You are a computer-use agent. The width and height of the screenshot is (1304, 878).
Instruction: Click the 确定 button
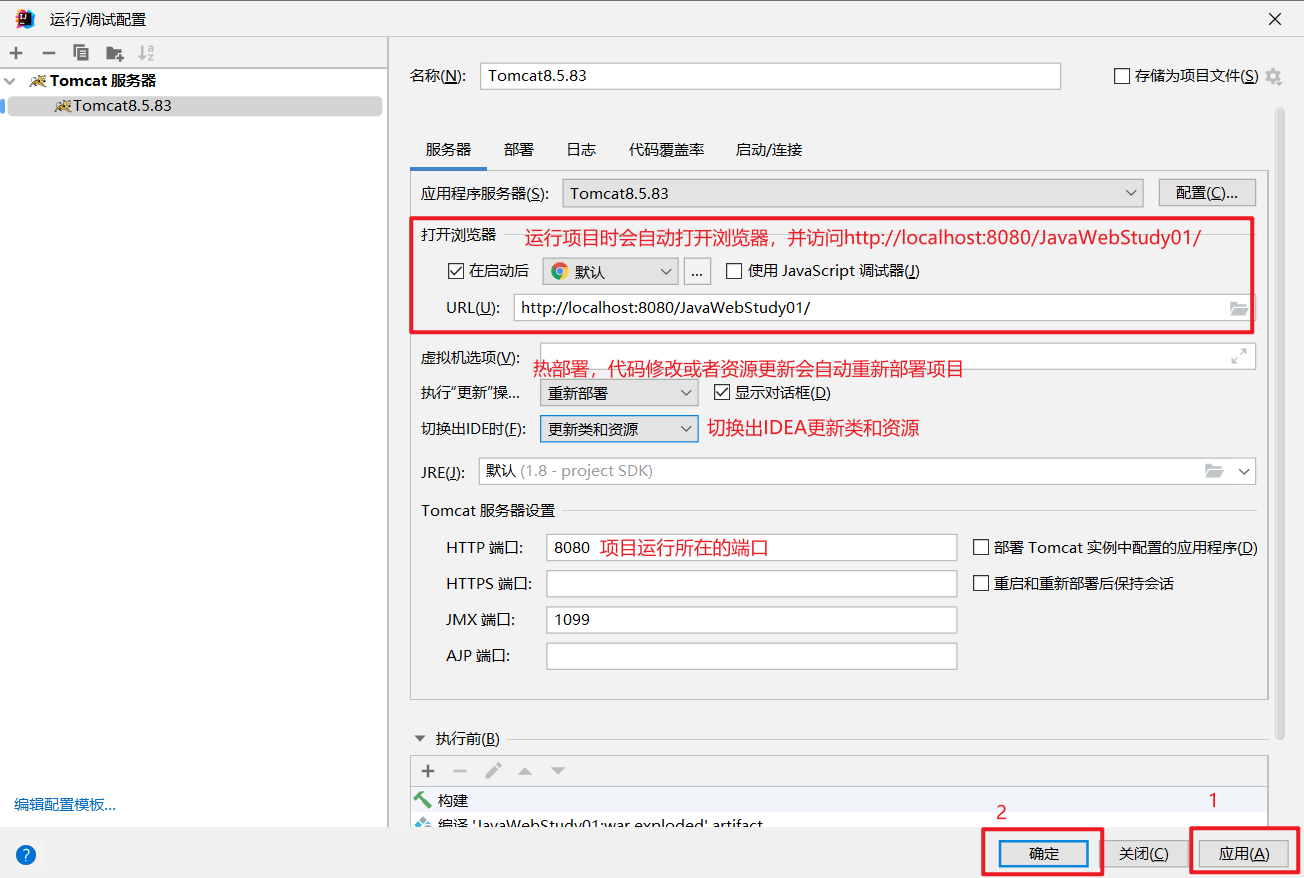click(1044, 854)
